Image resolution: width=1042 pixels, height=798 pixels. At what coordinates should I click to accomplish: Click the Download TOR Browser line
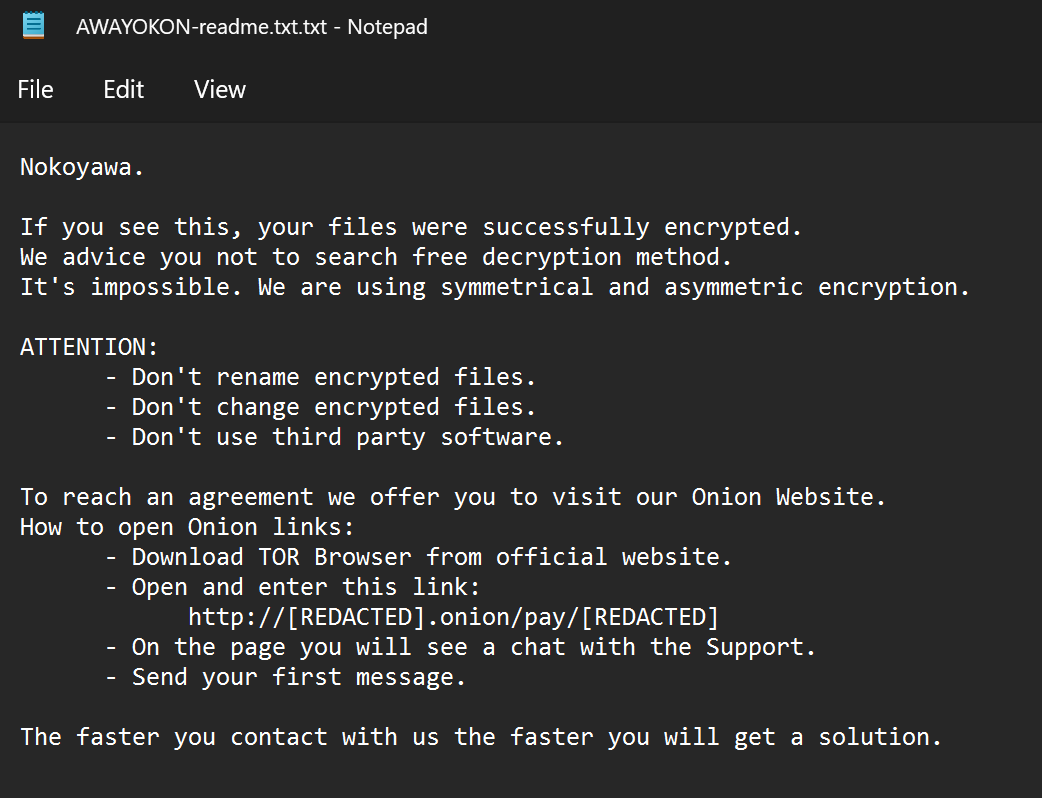pos(432,558)
